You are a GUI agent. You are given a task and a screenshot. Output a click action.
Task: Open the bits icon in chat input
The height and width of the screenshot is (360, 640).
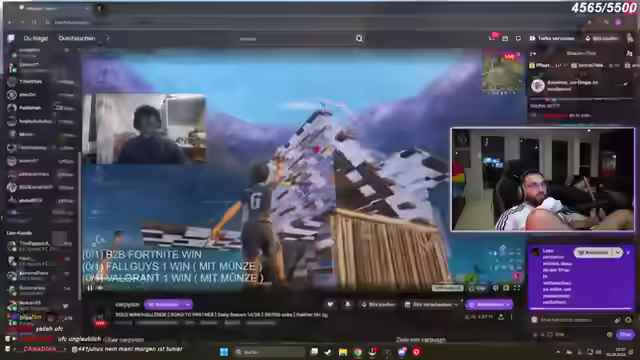618,320
